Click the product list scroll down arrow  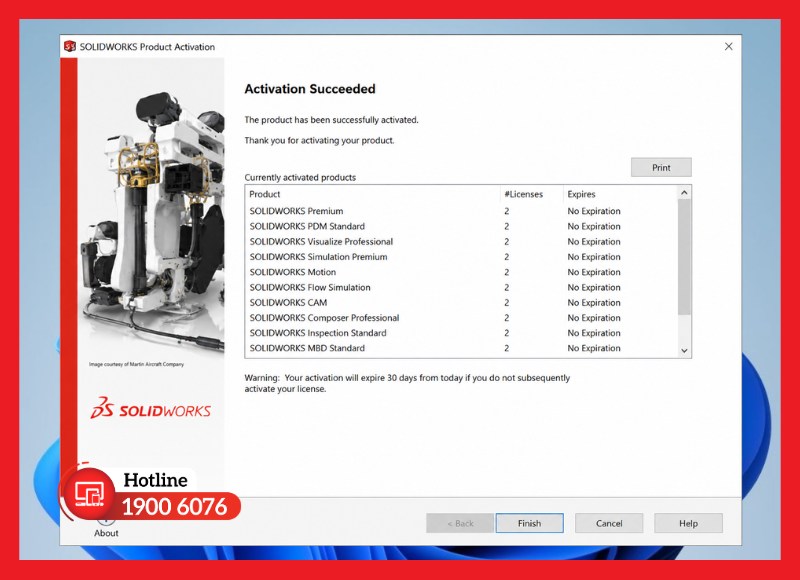(x=684, y=350)
